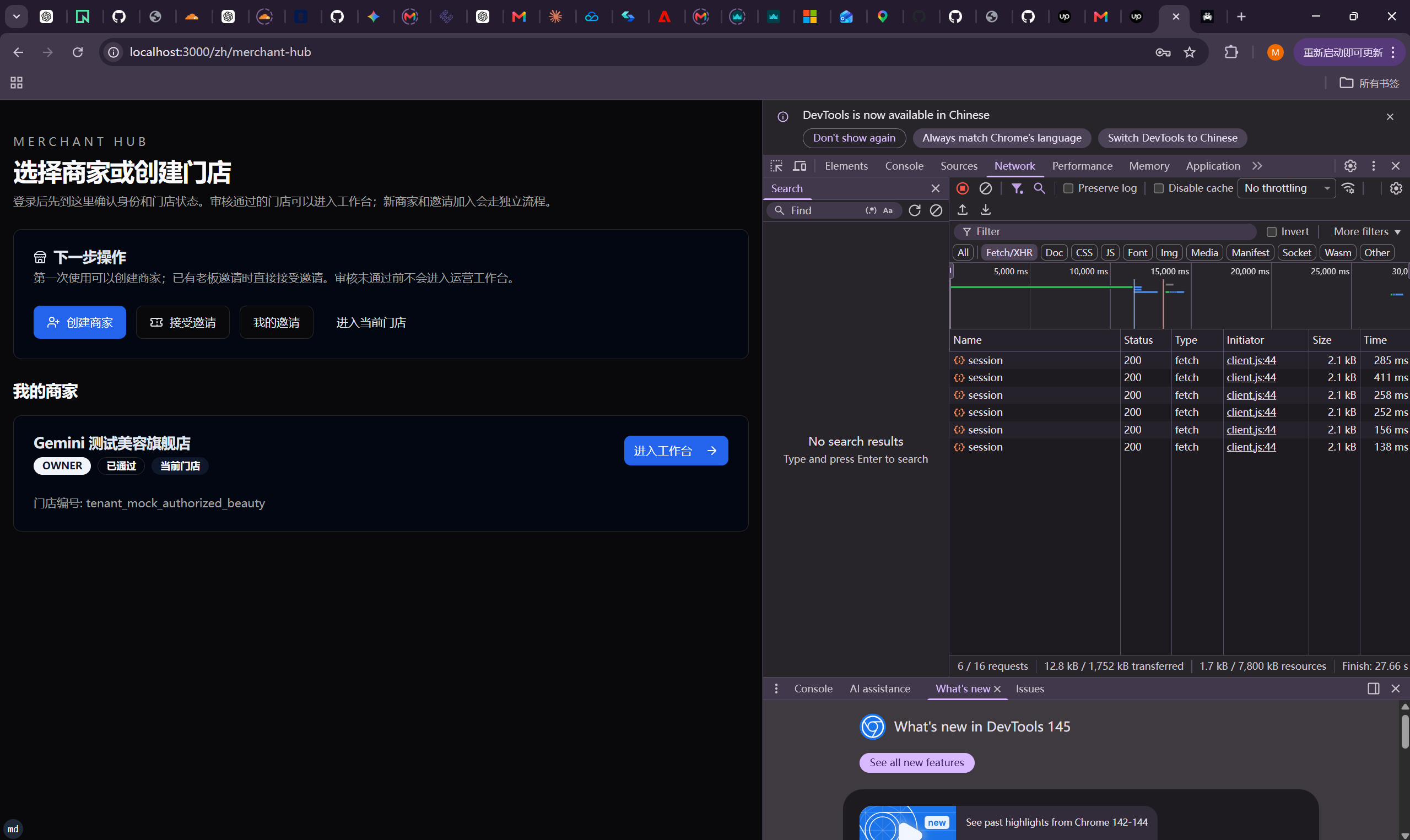Open DevTools settings gear

coord(1350,166)
